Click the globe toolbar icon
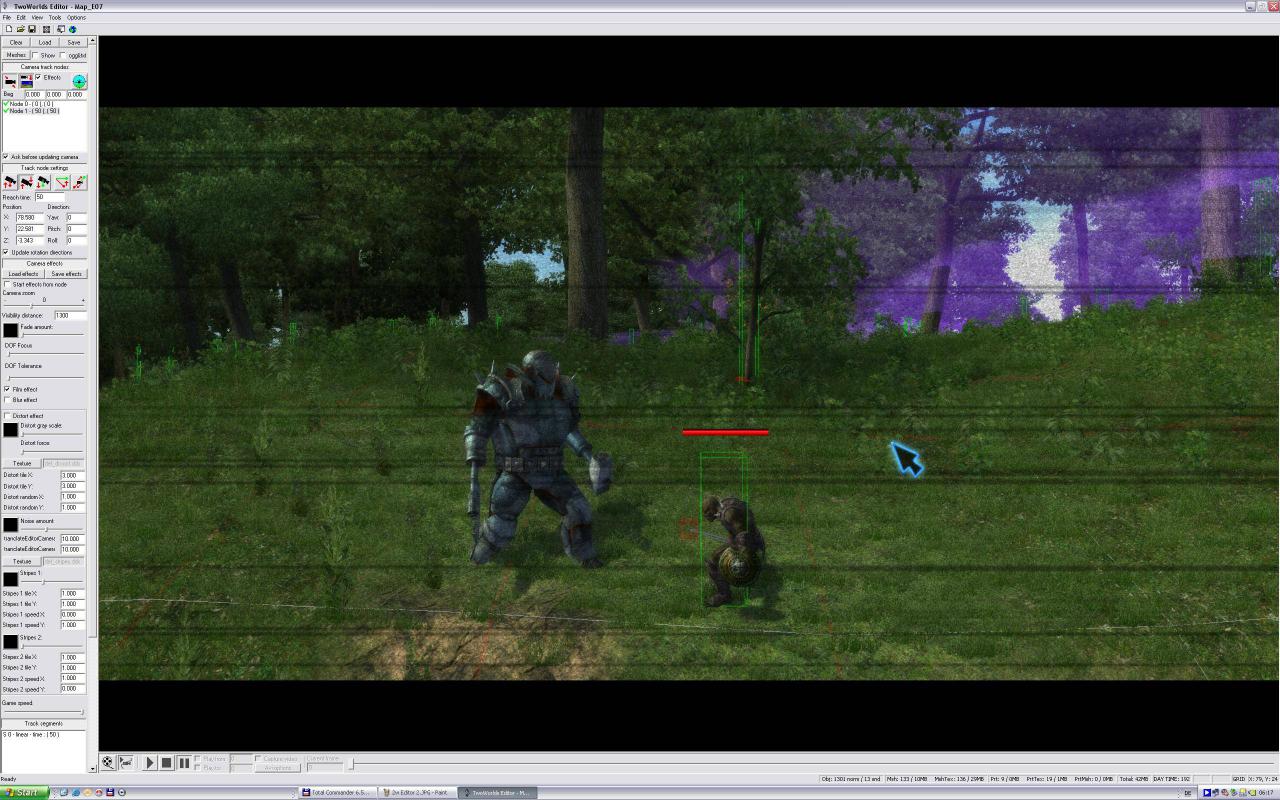 pos(72,29)
